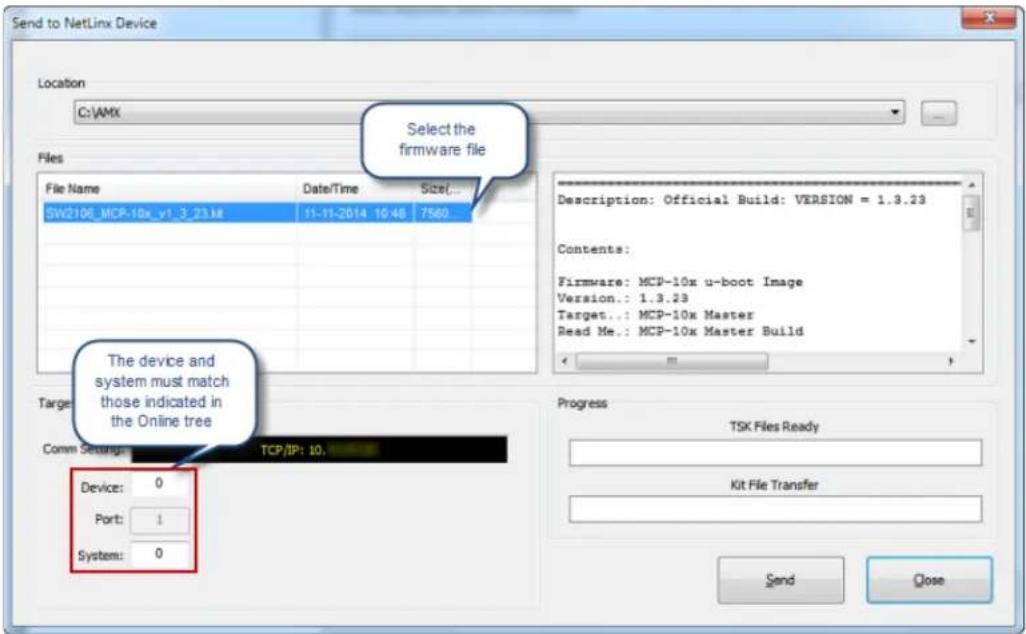This screenshot has height=634, width=1026.
Task: Click the Firmware: MCP-10x u-boot Image line
Action: click(x=680, y=282)
